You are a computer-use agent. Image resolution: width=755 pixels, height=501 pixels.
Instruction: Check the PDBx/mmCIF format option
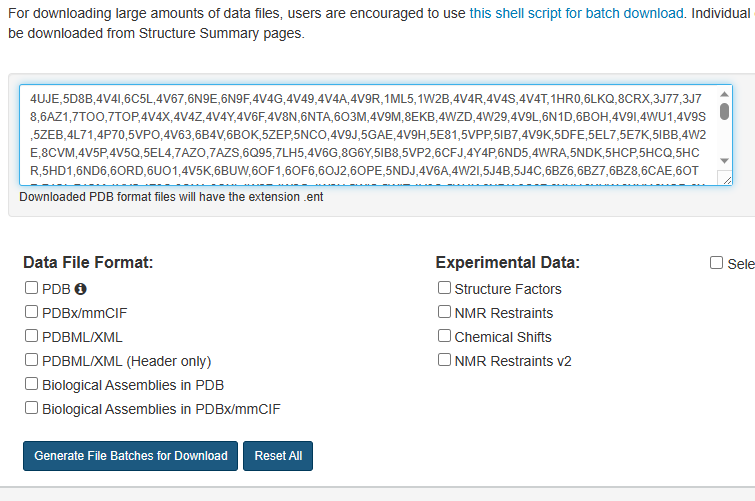coord(31,312)
